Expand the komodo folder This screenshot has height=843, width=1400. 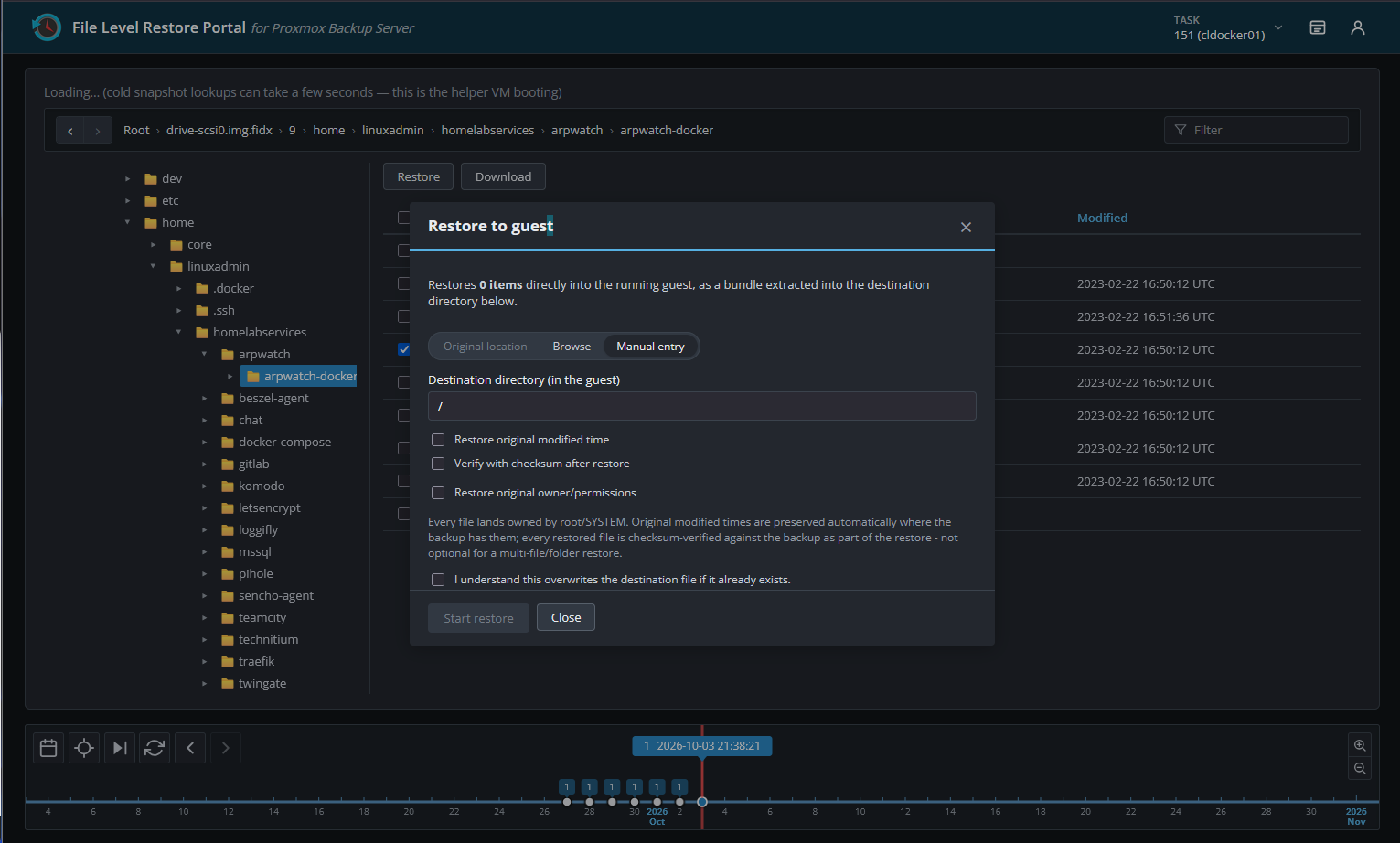(x=204, y=486)
